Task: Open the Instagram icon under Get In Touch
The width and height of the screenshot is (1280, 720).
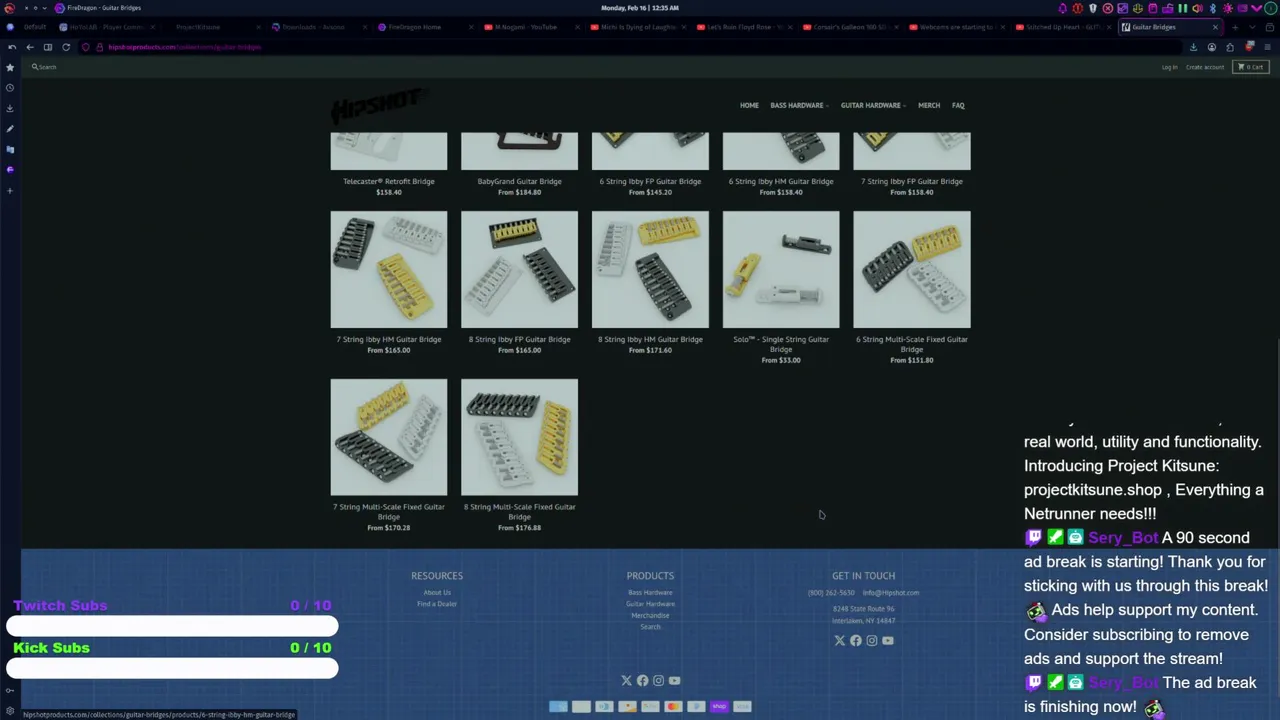Action: [x=871, y=641]
